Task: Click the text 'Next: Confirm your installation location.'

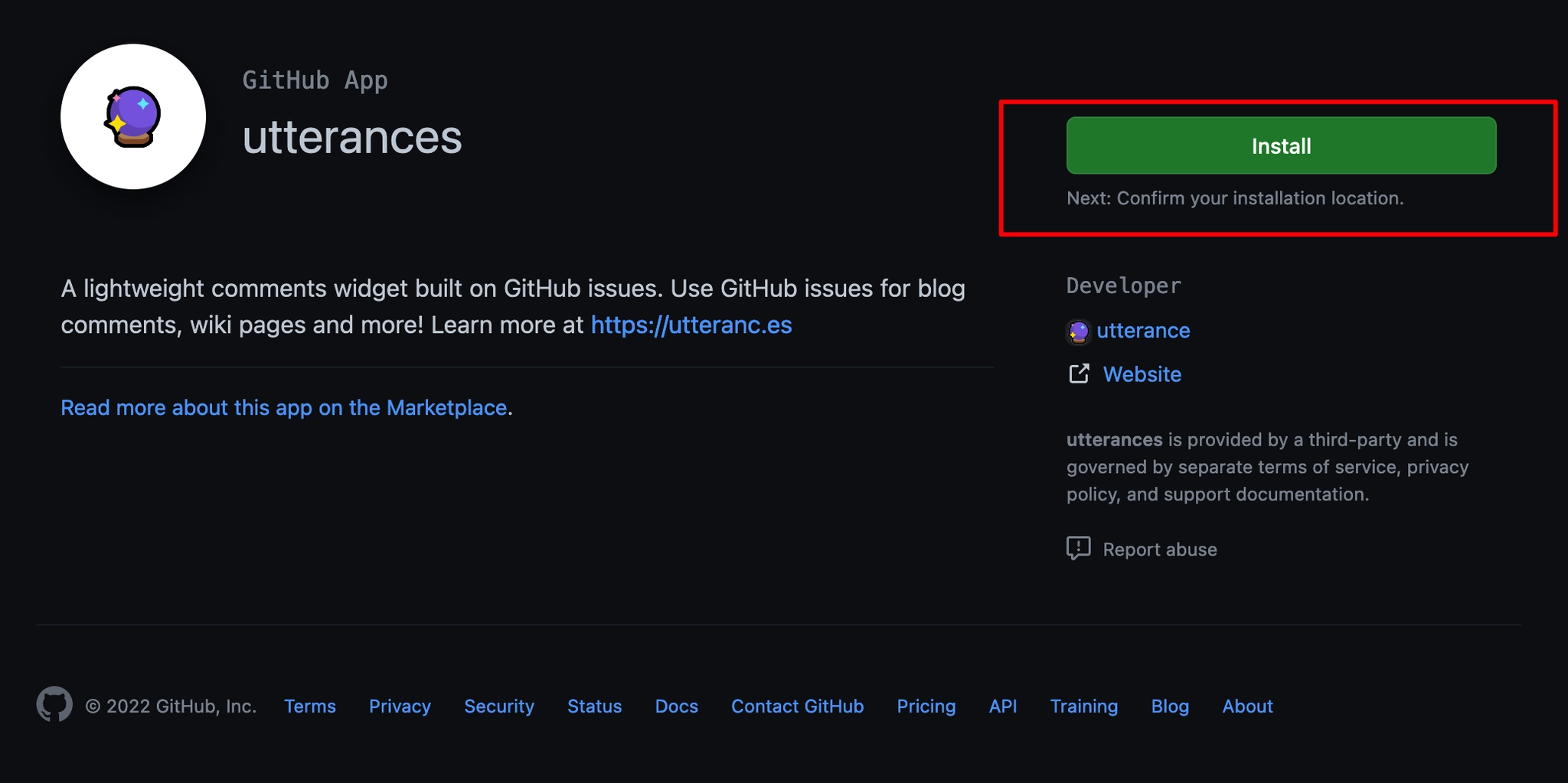Action: [1235, 198]
